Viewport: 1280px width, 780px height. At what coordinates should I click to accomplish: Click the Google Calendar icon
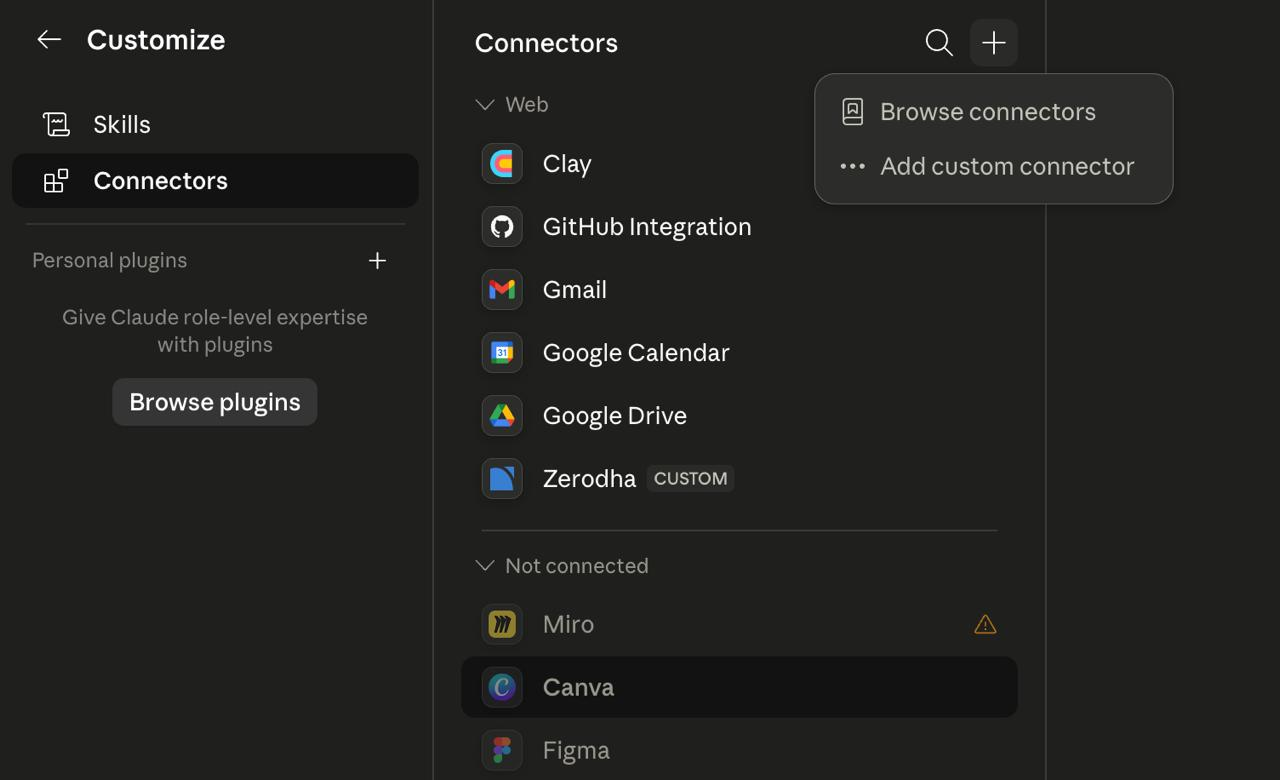[x=502, y=353]
